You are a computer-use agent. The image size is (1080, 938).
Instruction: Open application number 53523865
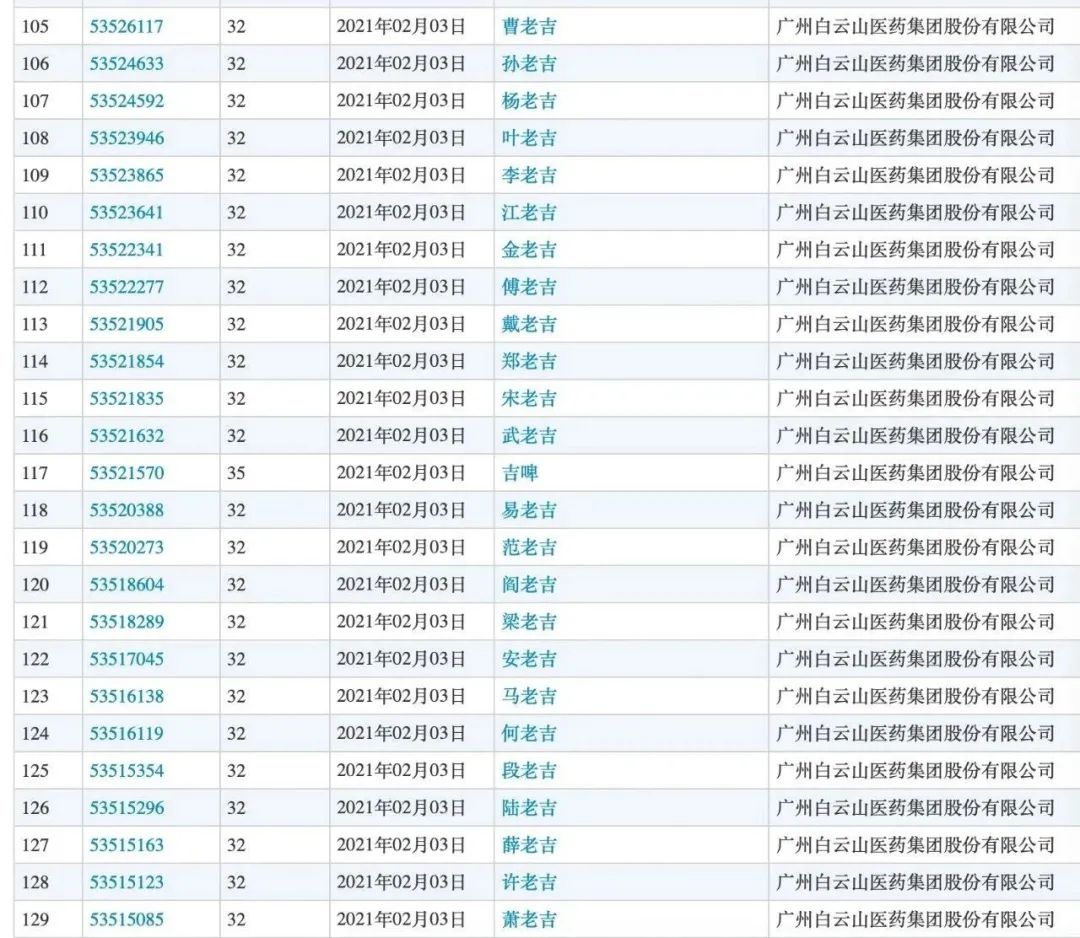(x=127, y=176)
